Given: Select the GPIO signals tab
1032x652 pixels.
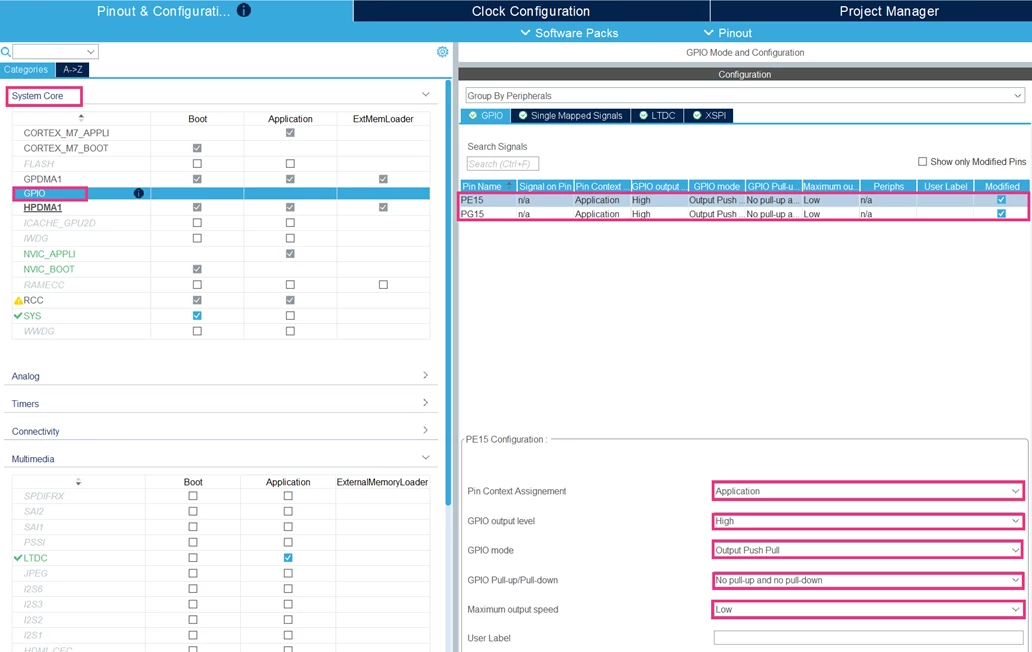Looking at the screenshot, I should coord(486,116).
